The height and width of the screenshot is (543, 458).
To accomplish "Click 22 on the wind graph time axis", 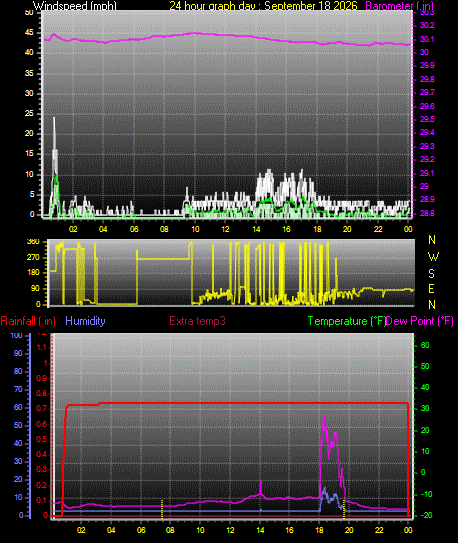I will tap(378, 229).
